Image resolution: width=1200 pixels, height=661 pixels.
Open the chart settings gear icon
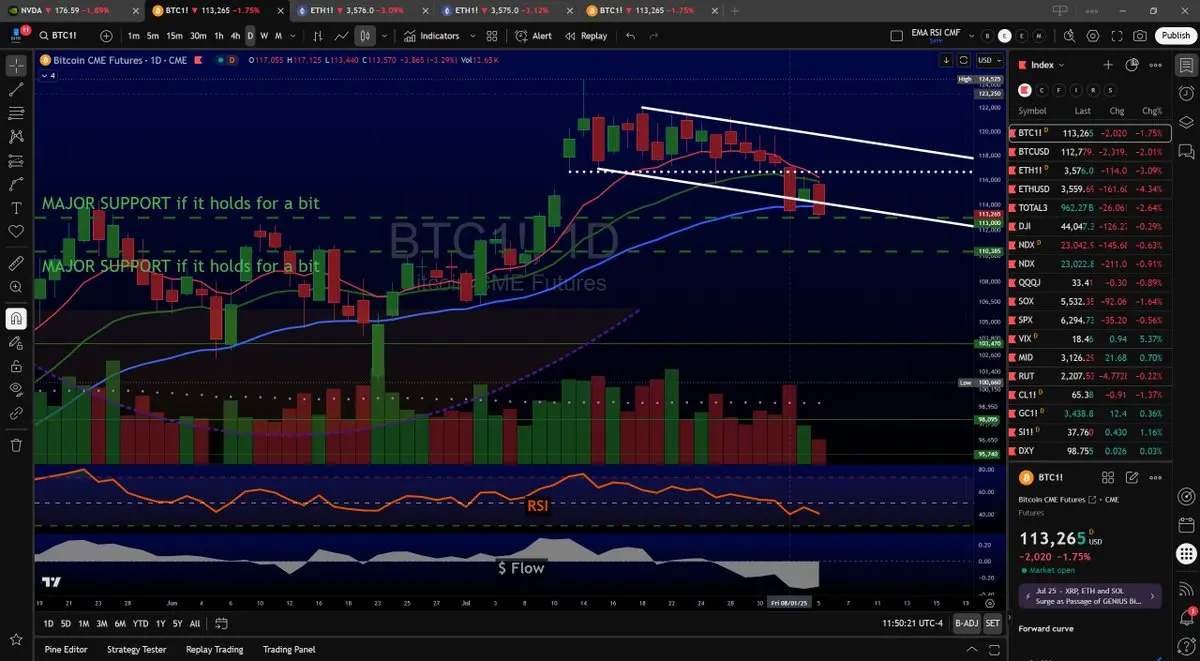tap(1092, 35)
